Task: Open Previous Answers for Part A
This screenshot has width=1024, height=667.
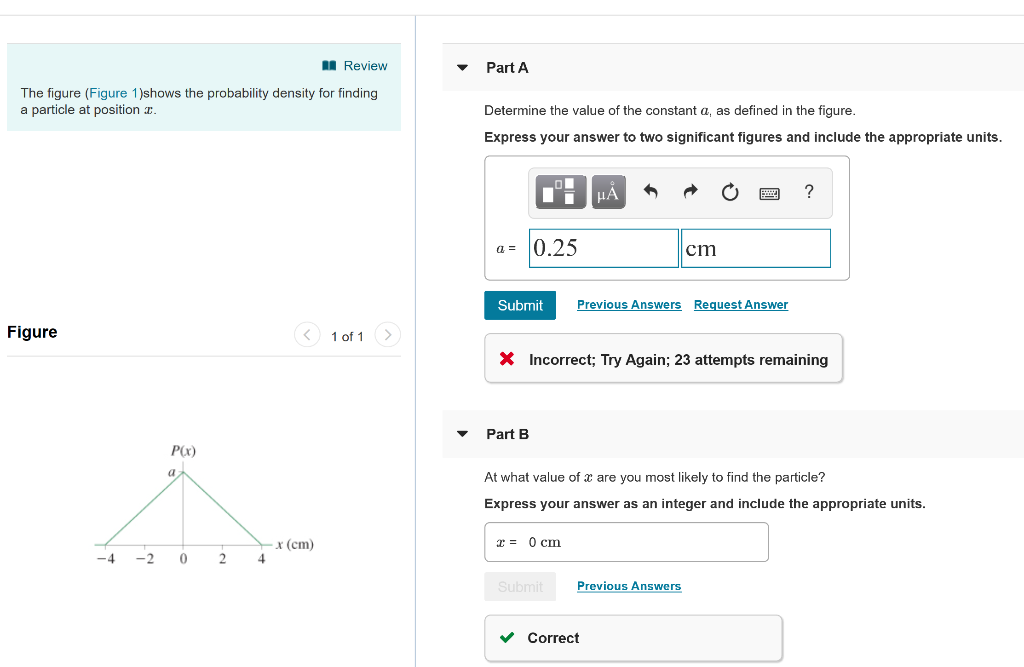Action: pos(629,304)
